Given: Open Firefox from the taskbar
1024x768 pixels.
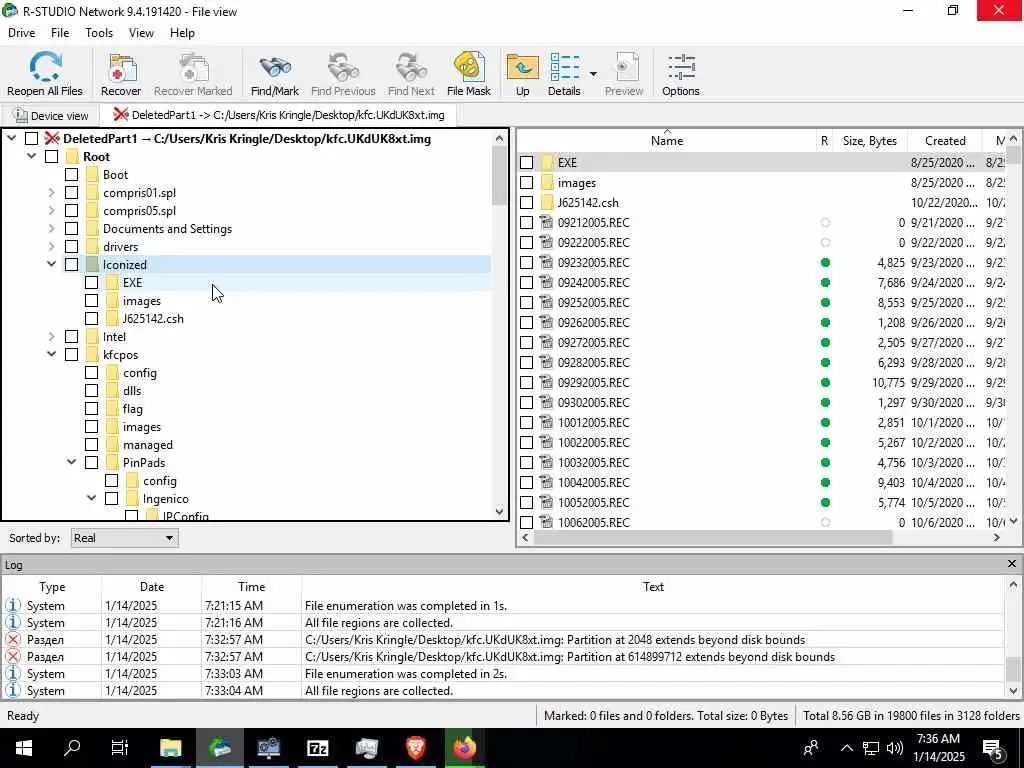Looking at the screenshot, I should (464, 748).
